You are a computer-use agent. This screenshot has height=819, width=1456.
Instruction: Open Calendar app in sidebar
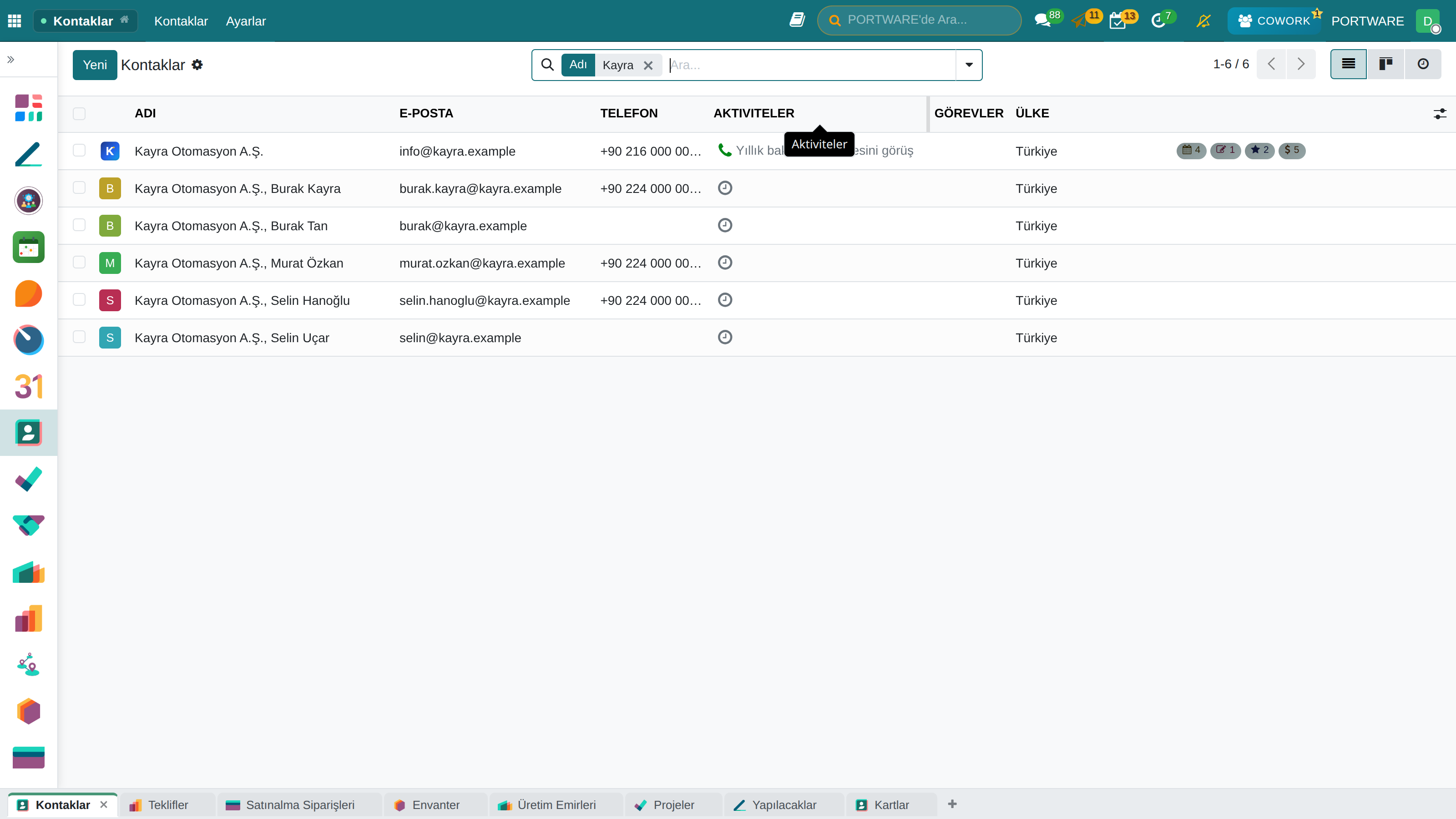[28, 247]
